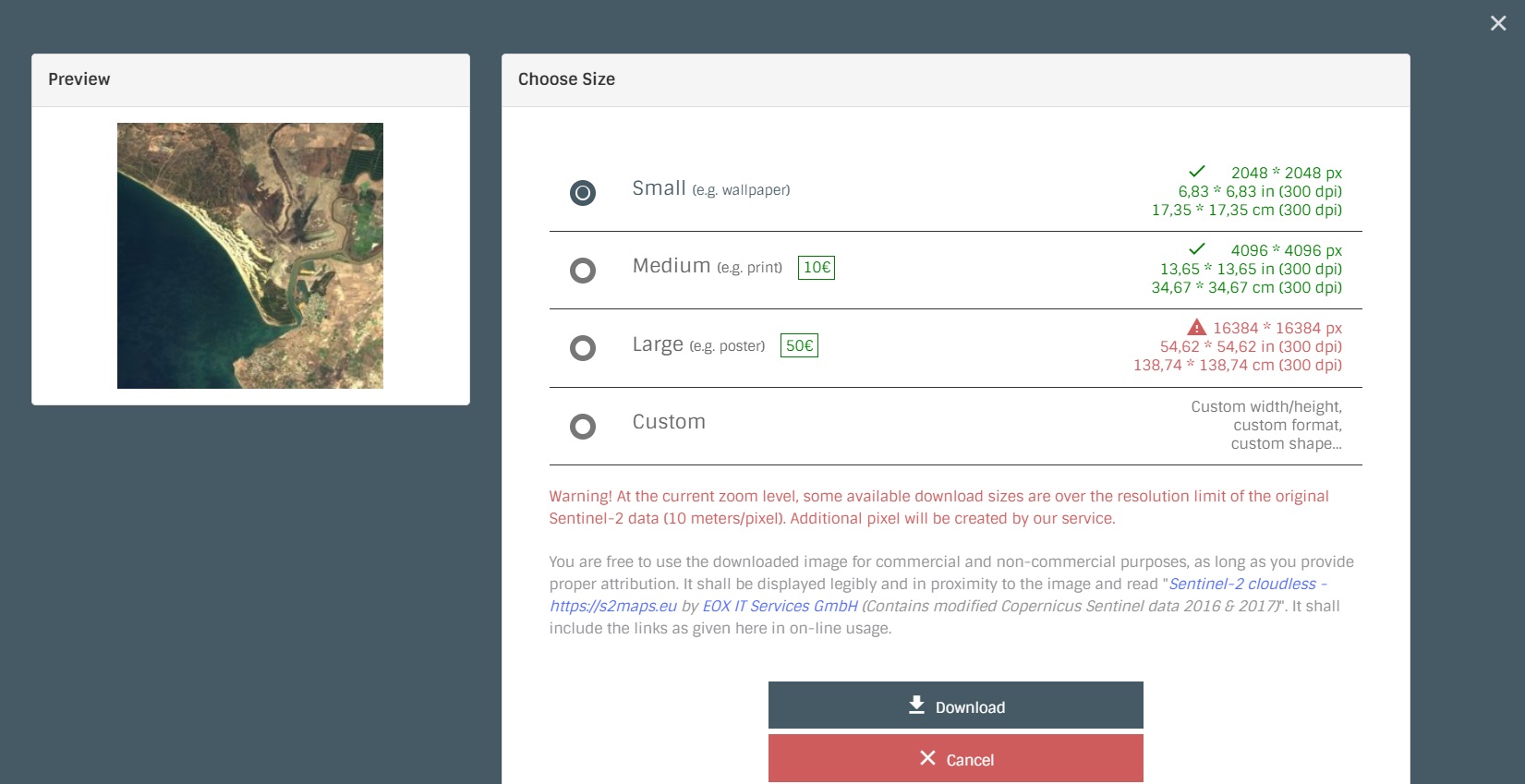
Task: Choose the Medium print size radio button
Action: [x=582, y=271]
